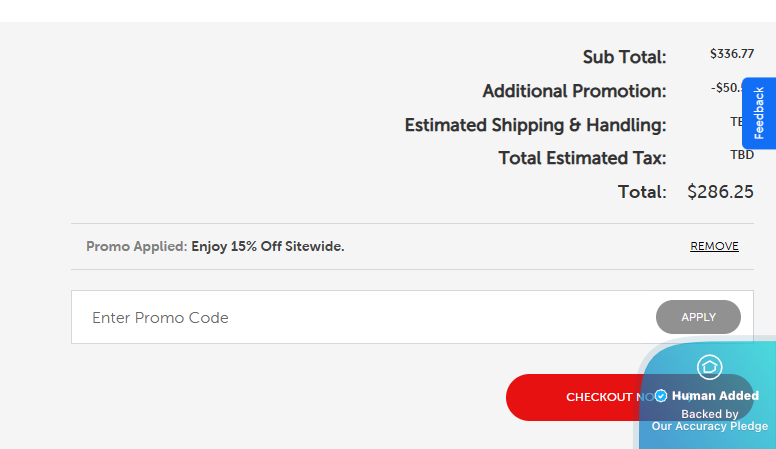Click the $286.25 order total
Viewport: 776px width, 449px height.
point(720,191)
